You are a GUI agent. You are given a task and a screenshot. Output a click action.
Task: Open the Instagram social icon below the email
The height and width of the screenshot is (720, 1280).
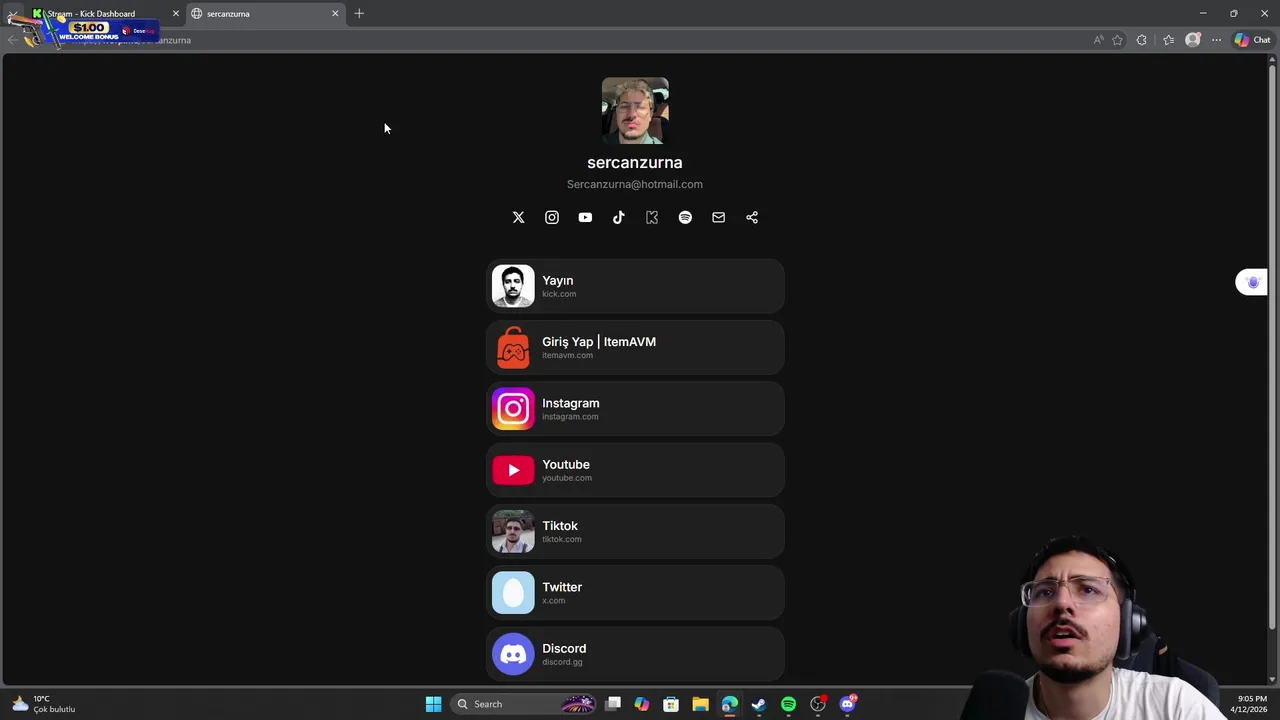tap(552, 217)
